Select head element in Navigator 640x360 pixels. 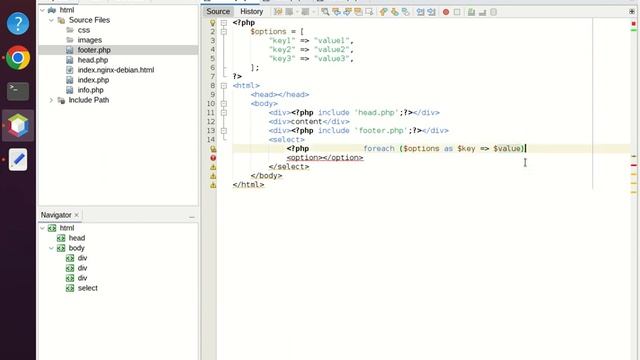76,238
